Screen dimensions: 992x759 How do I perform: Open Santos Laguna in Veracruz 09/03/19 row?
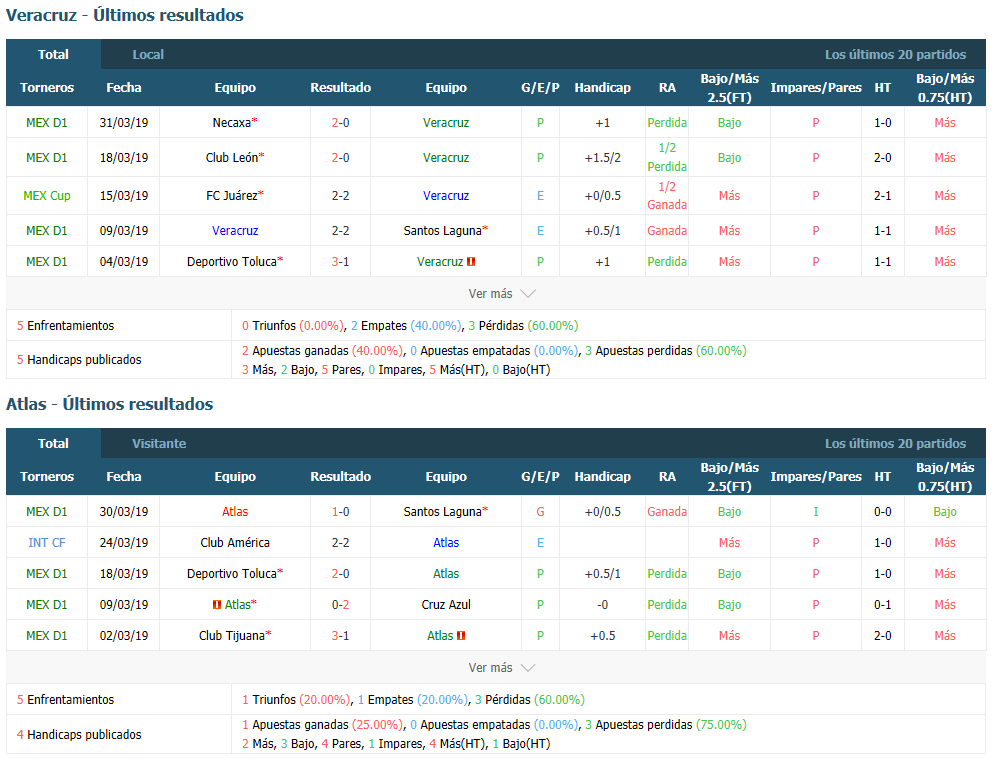pyautogui.click(x=443, y=231)
